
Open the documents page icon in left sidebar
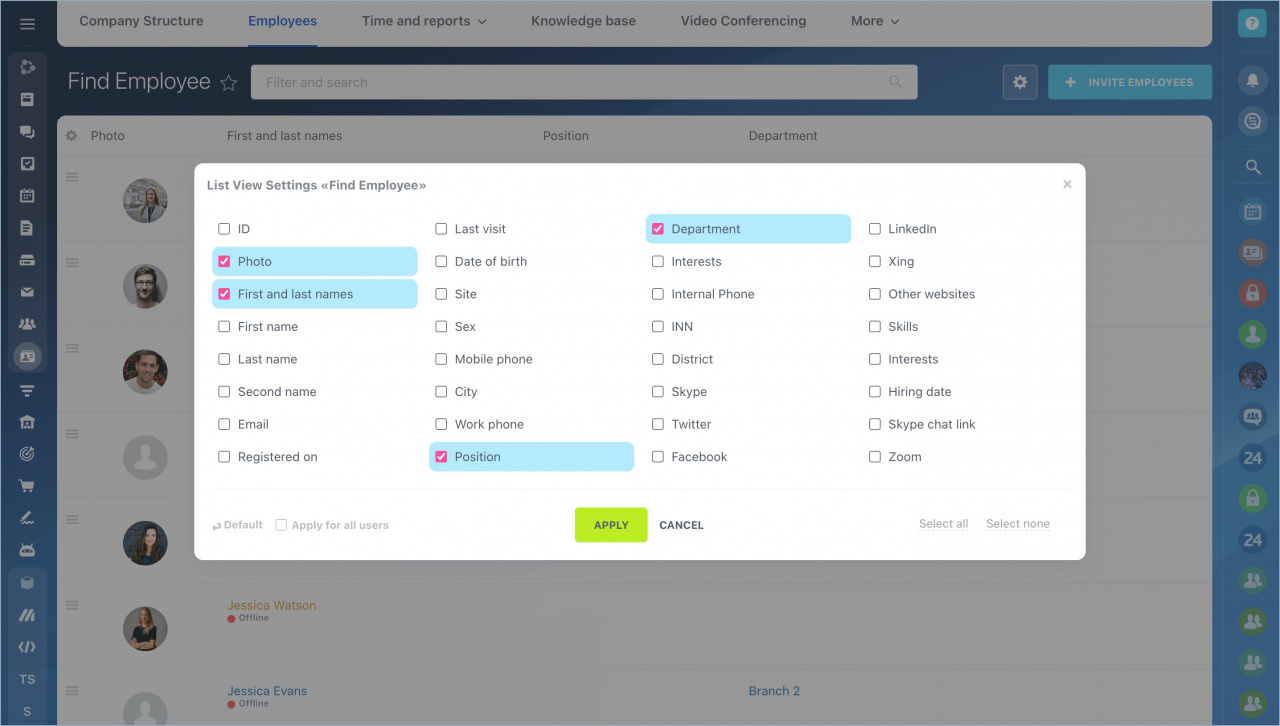(x=27, y=228)
